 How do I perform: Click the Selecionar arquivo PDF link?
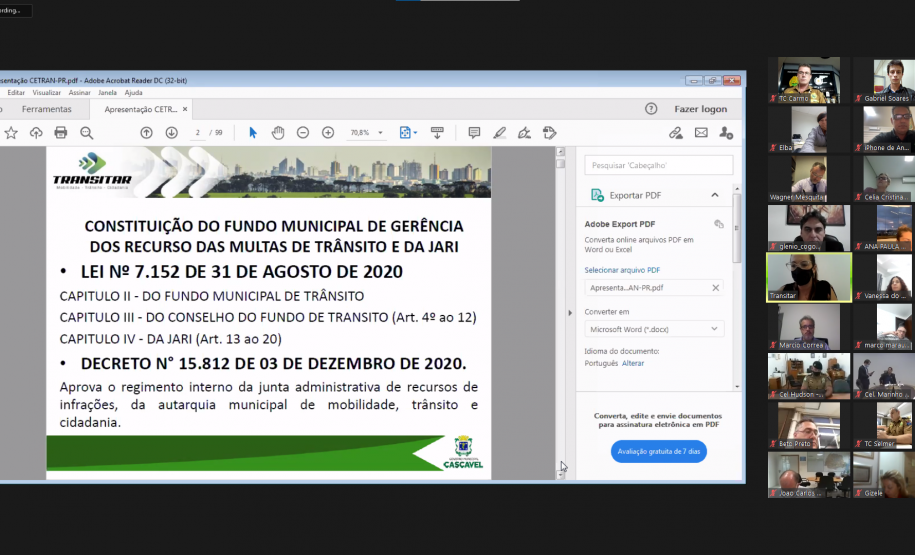622,270
